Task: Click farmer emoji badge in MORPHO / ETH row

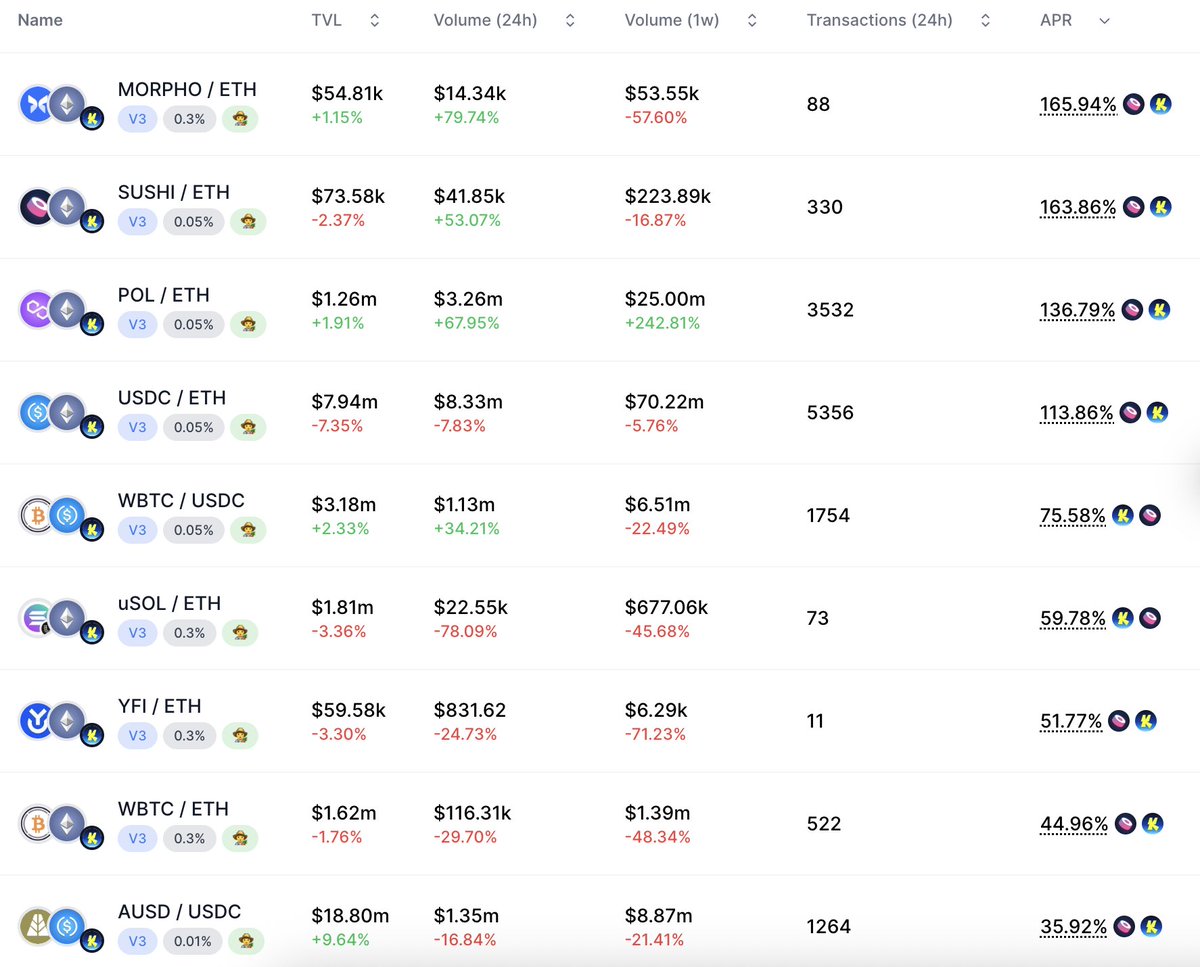Action: 240,119
